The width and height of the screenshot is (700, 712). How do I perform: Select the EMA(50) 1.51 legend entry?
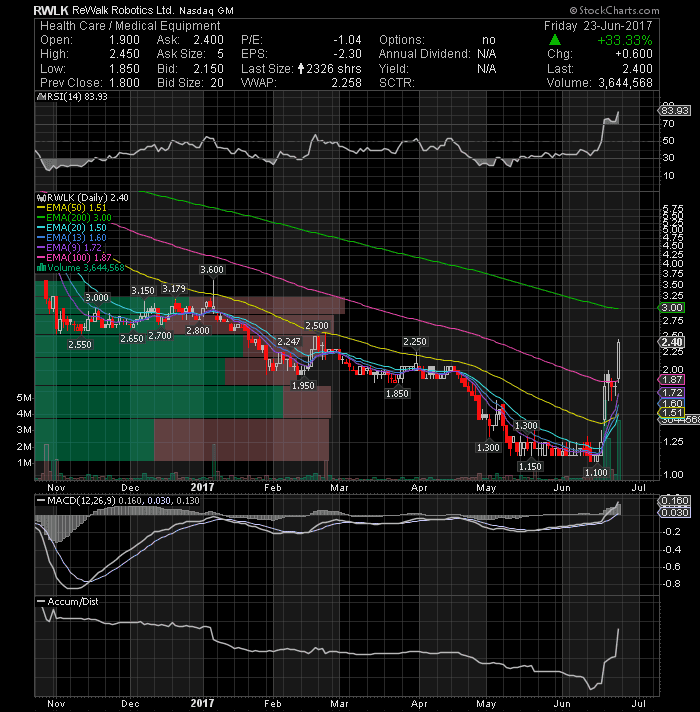click(72, 208)
